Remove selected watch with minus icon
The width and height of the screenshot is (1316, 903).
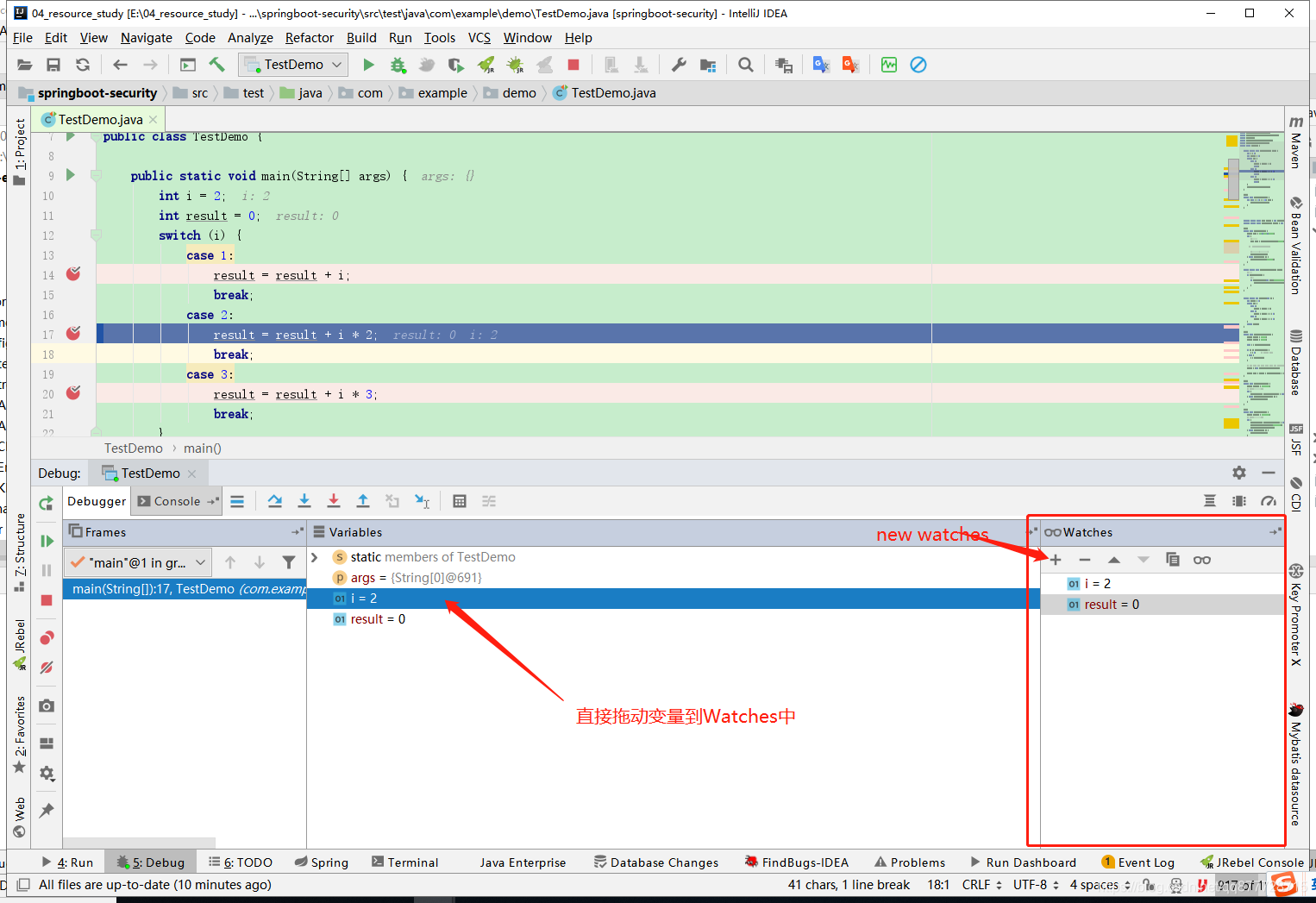[x=1085, y=560]
